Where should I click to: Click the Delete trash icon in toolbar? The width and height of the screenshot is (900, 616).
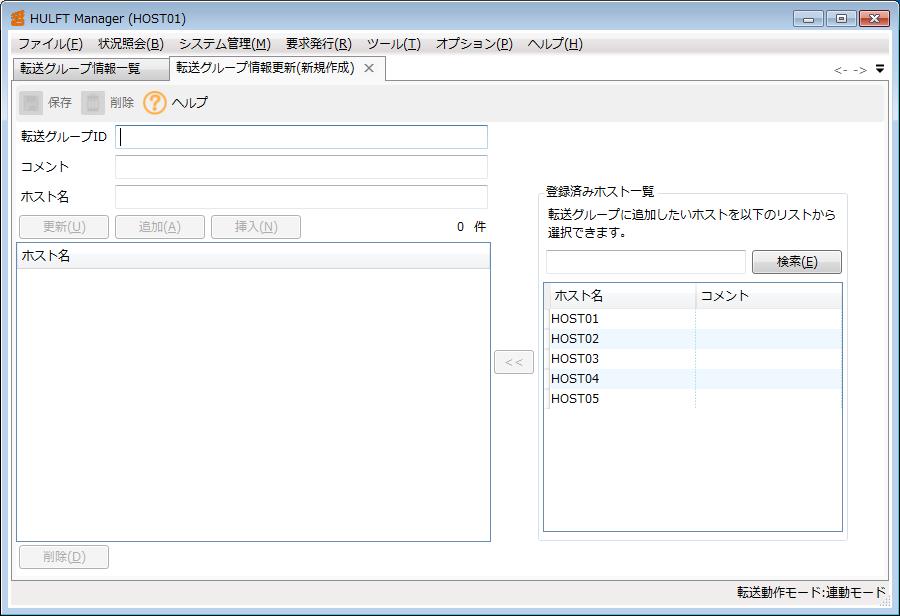tap(93, 103)
